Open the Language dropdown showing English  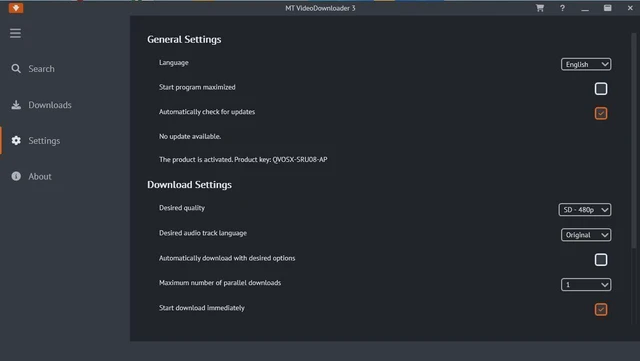tap(586, 64)
